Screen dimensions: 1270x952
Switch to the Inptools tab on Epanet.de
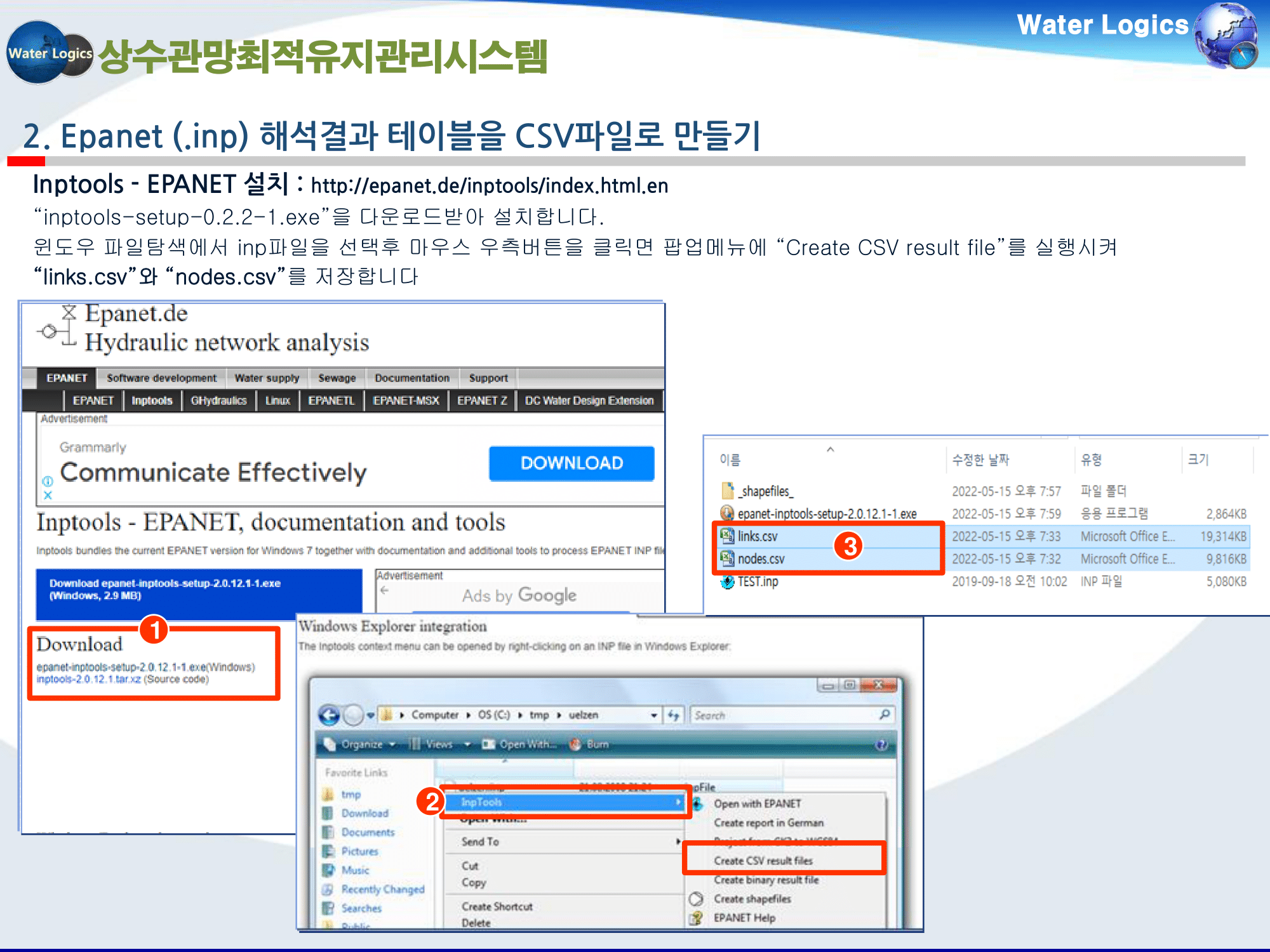pyautogui.click(x=151, y=400)
